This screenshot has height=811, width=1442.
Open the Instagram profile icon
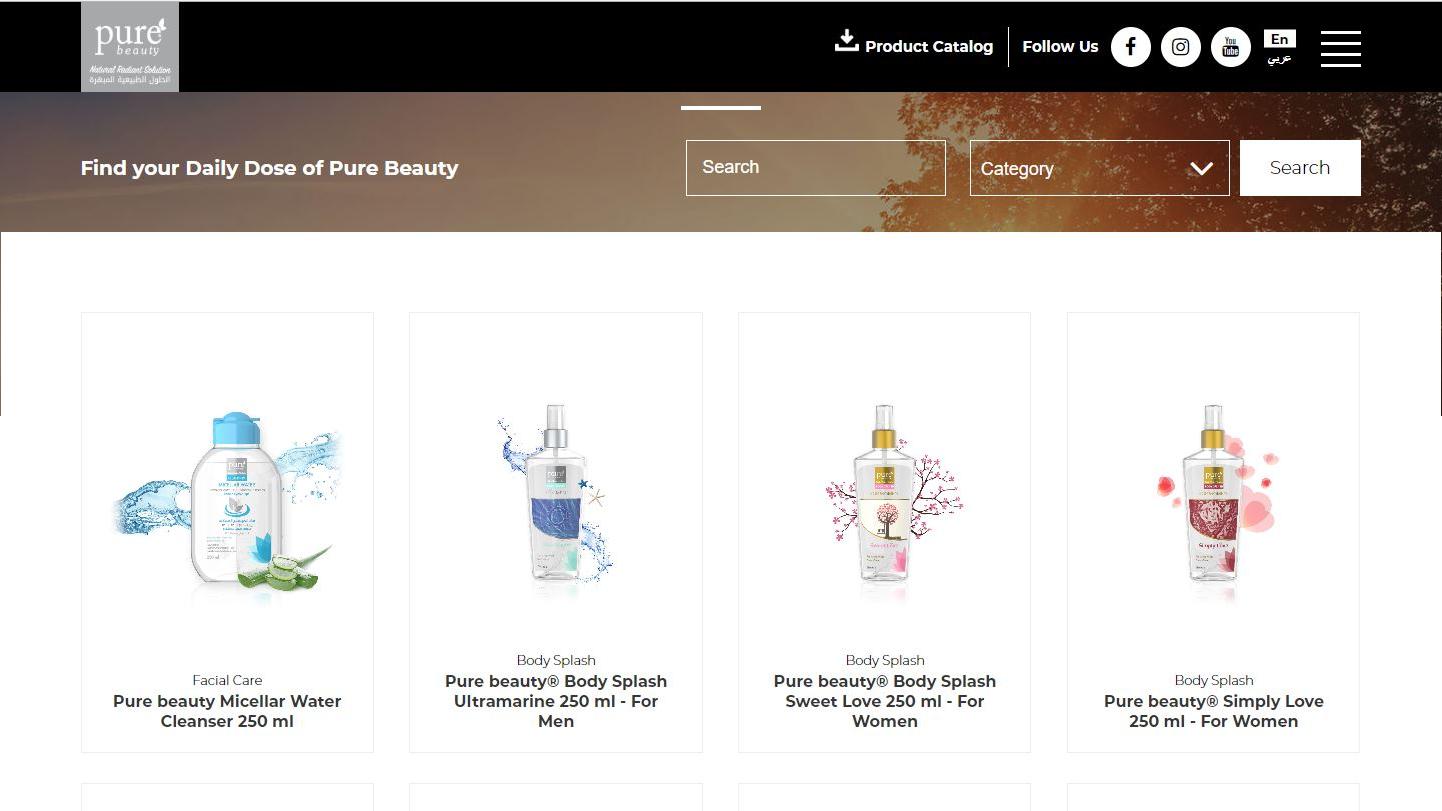pos(1181,47)
